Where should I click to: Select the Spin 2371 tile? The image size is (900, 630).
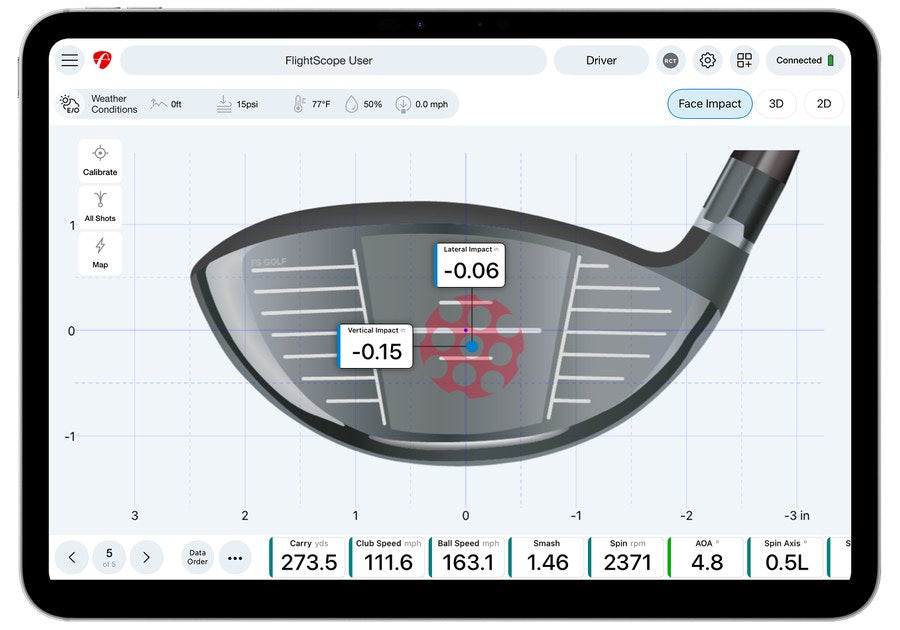click(627, 557)
